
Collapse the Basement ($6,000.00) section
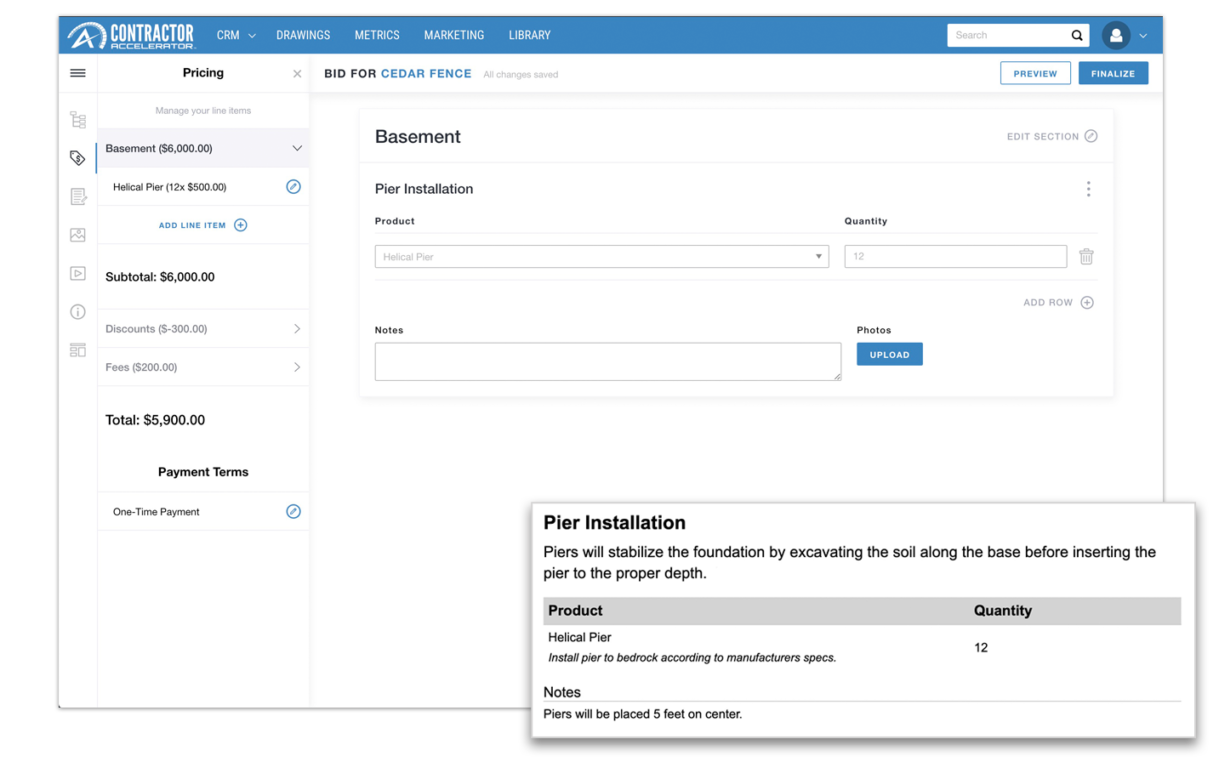pyautogui.click(x=297, y=147)
